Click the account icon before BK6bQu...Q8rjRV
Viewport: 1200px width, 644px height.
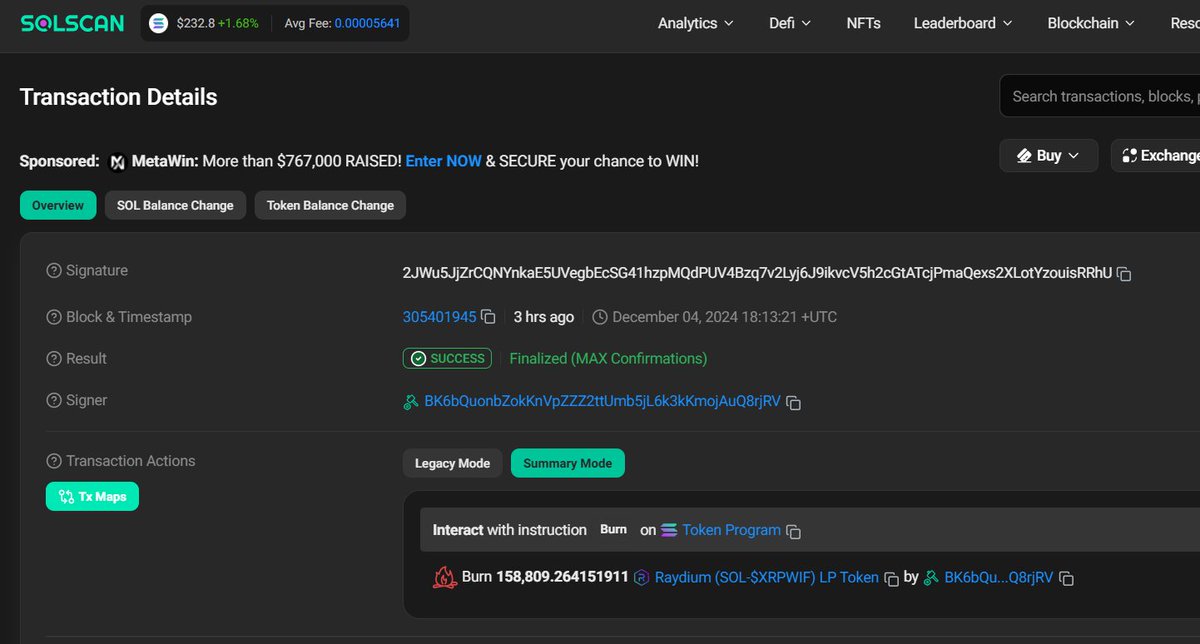pos(931,577)
